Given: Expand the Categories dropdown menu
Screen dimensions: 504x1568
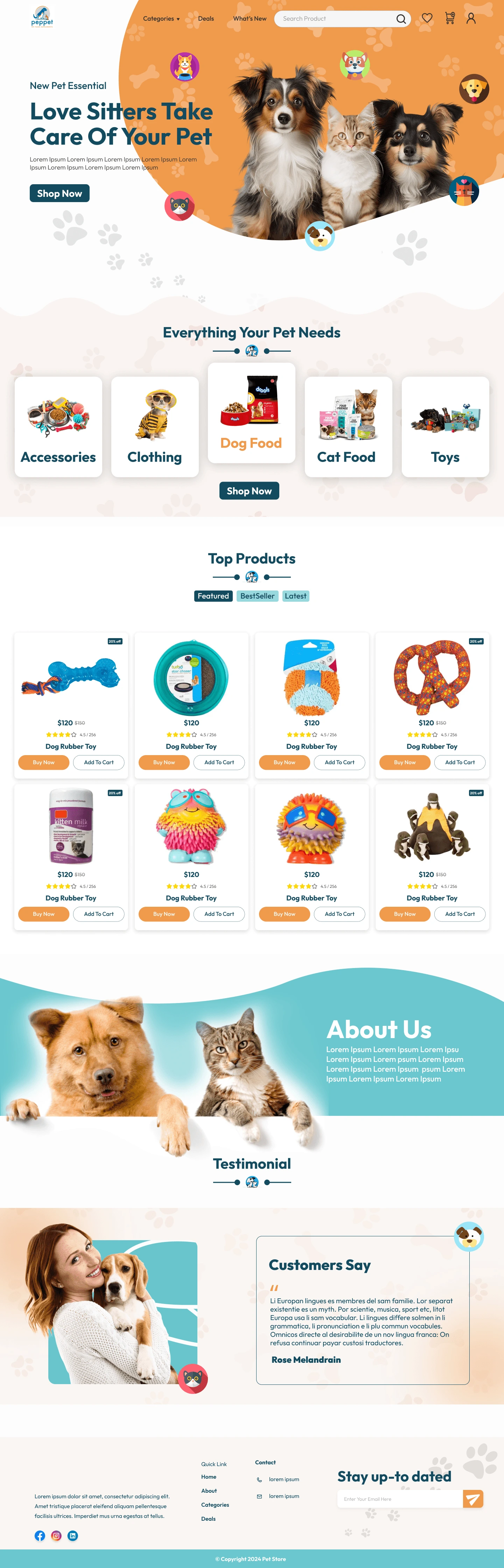Looking at the screenshot, I should 161,19.
